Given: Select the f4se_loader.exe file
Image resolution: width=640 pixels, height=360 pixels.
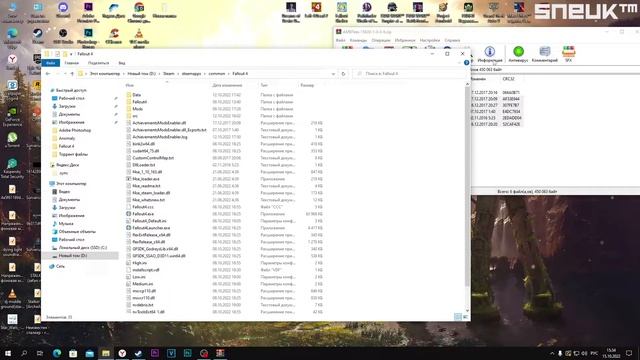Looking at the screenshot, I should click(146, 179).
